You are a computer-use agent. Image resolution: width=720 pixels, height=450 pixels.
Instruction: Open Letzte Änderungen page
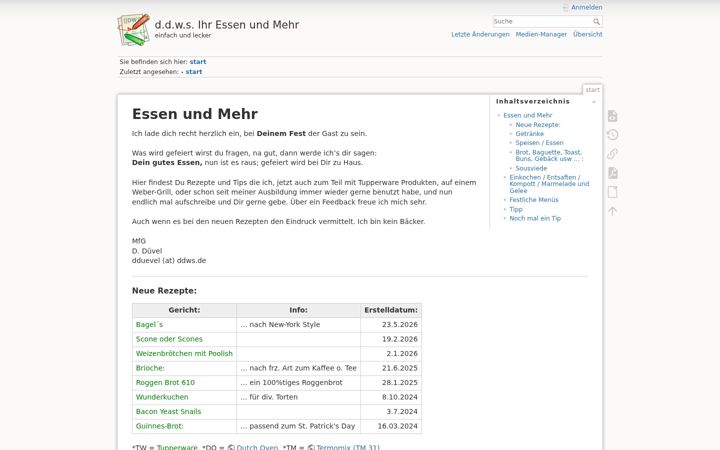click(480, 34)
